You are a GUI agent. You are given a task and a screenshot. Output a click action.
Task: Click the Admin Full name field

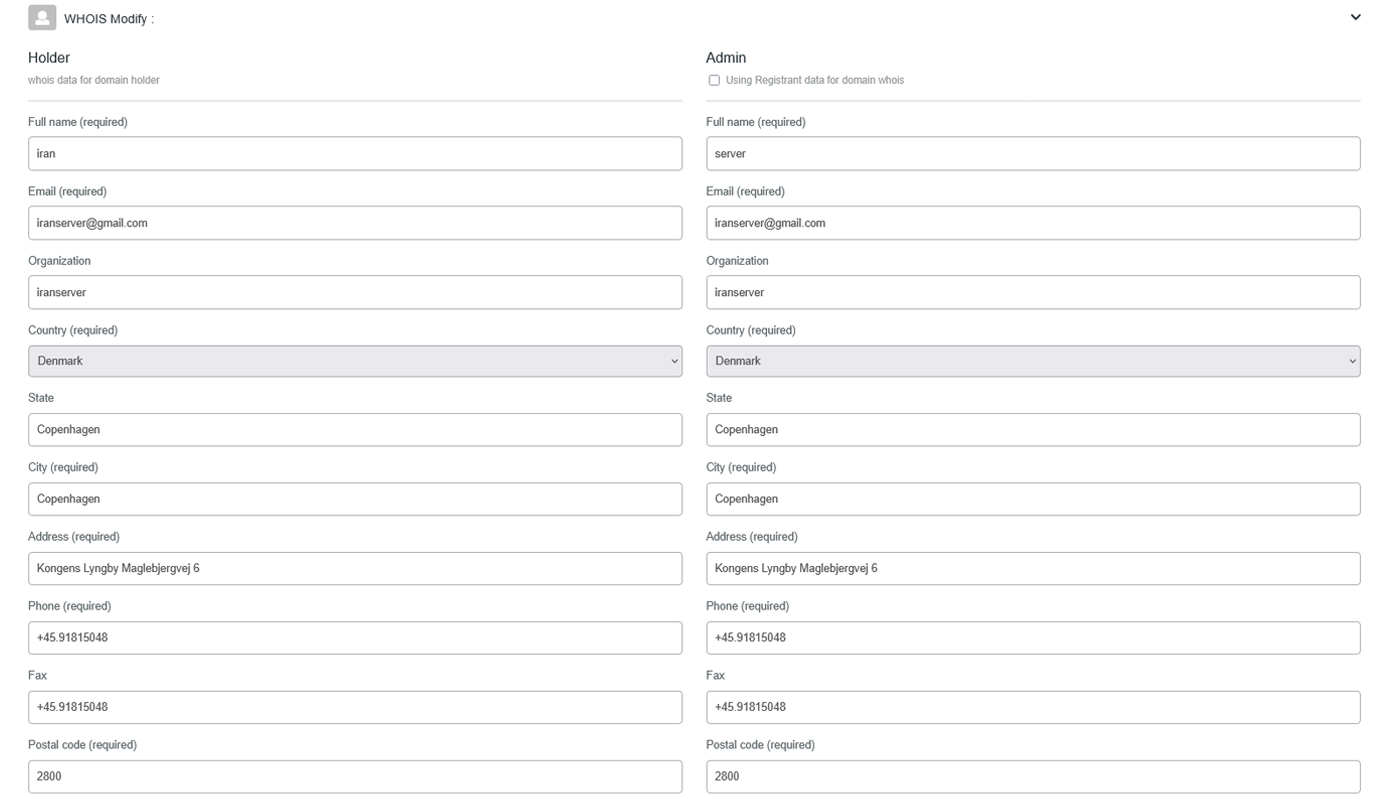pos(1033,154)
